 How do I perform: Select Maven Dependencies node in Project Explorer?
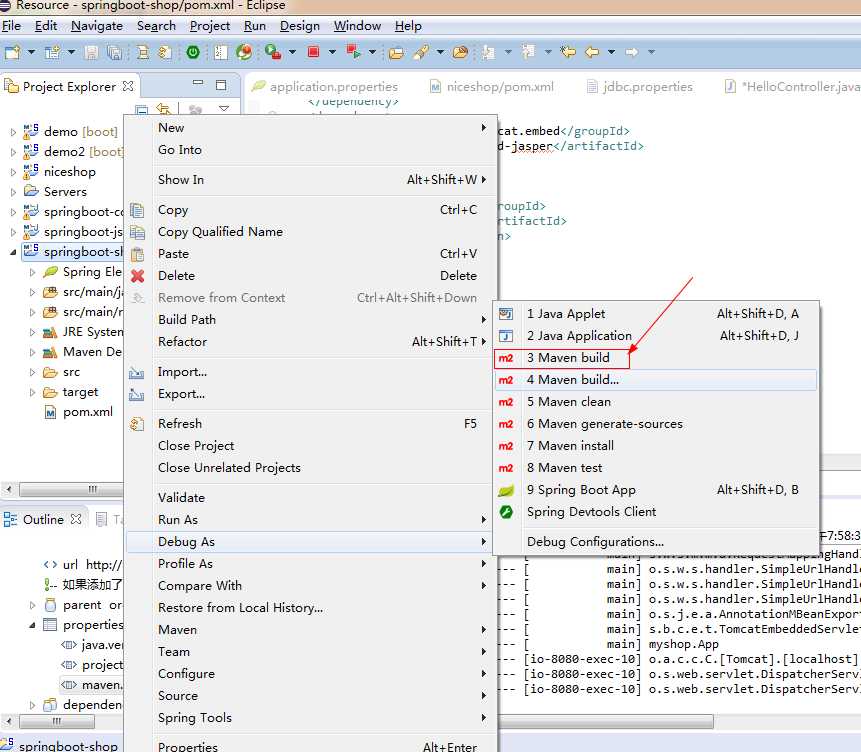(82, 352)
